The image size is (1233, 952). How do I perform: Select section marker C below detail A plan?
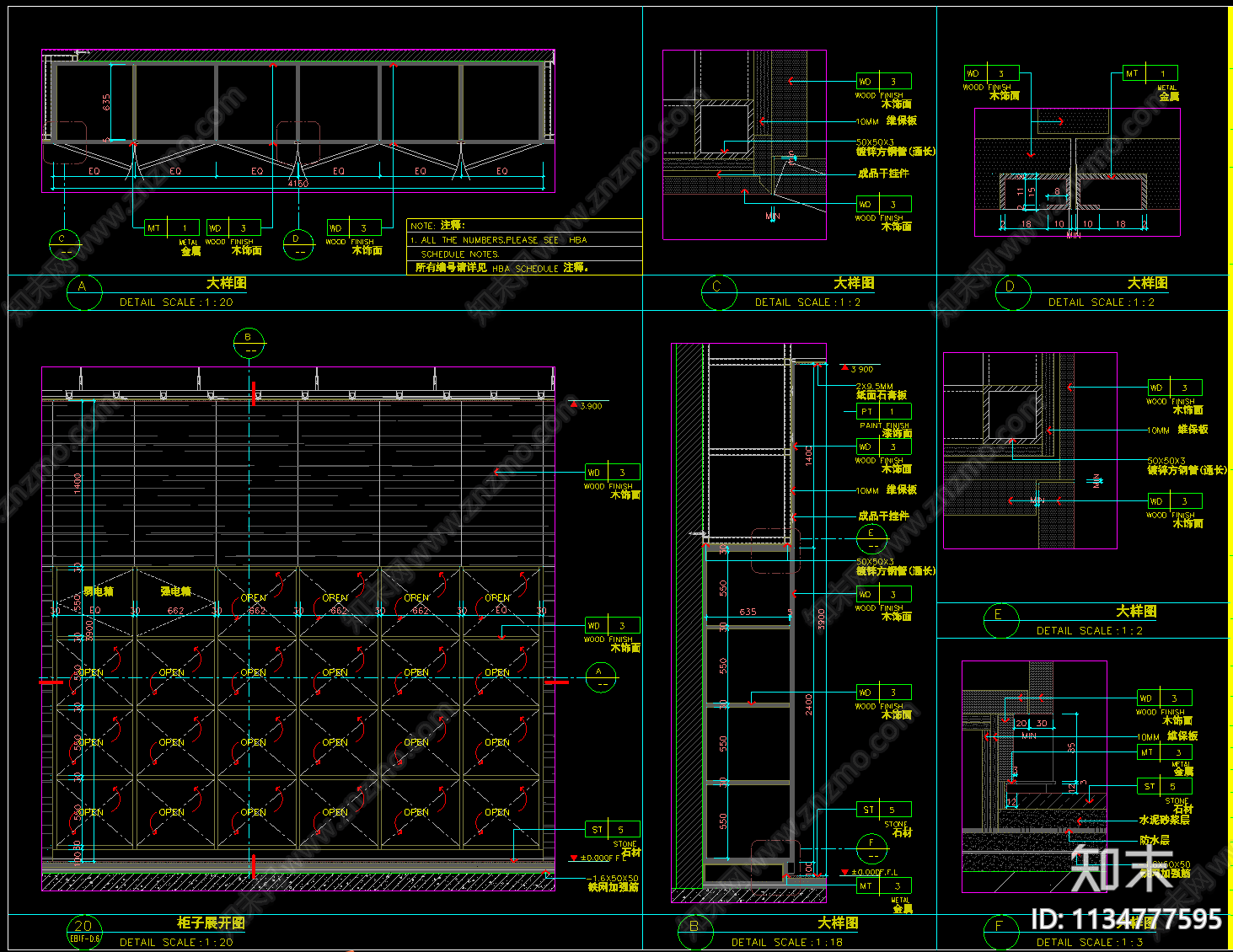coord(65,244)
